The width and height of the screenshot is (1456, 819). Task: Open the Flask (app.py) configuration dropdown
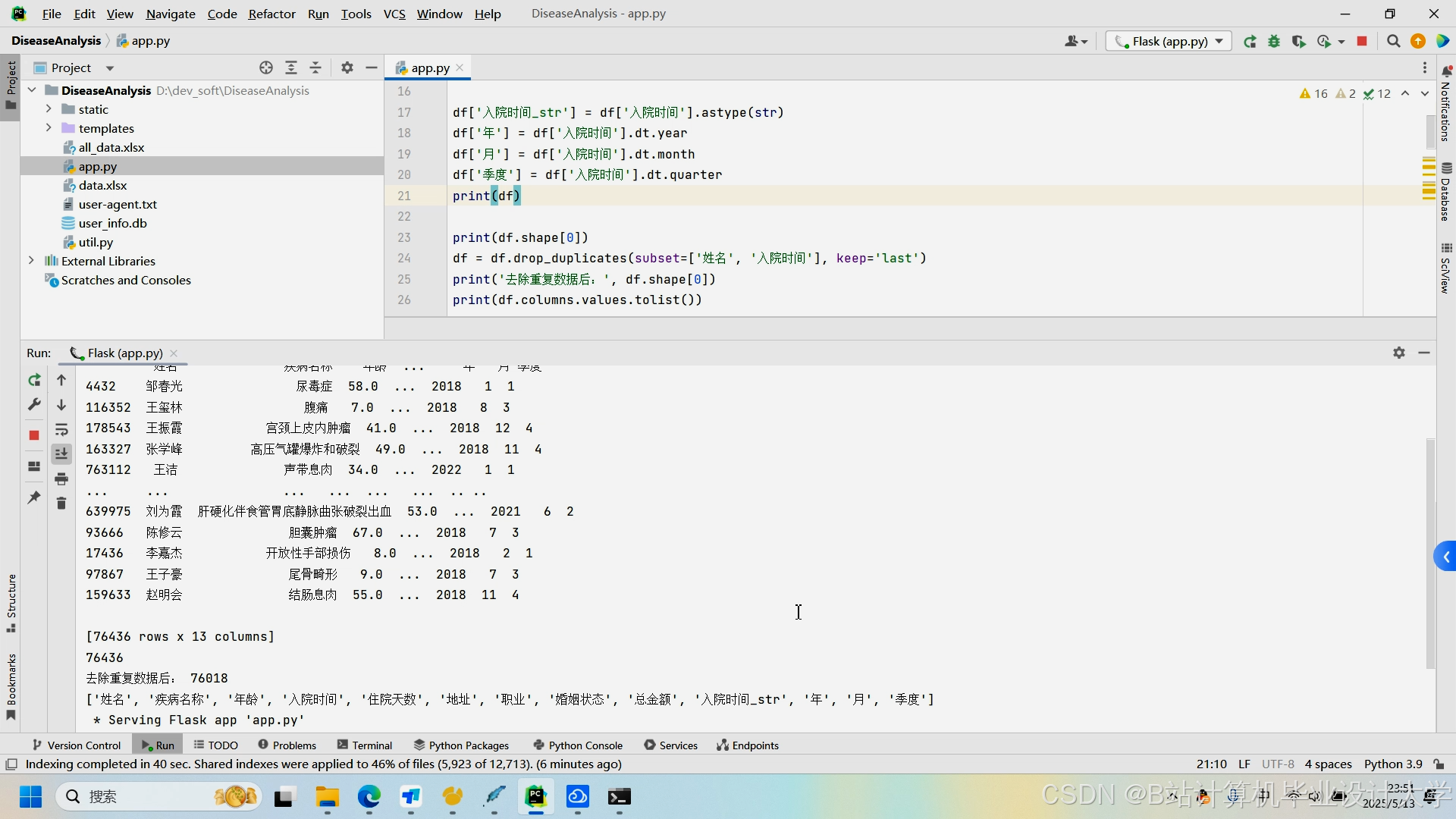tap(1168, 41)
